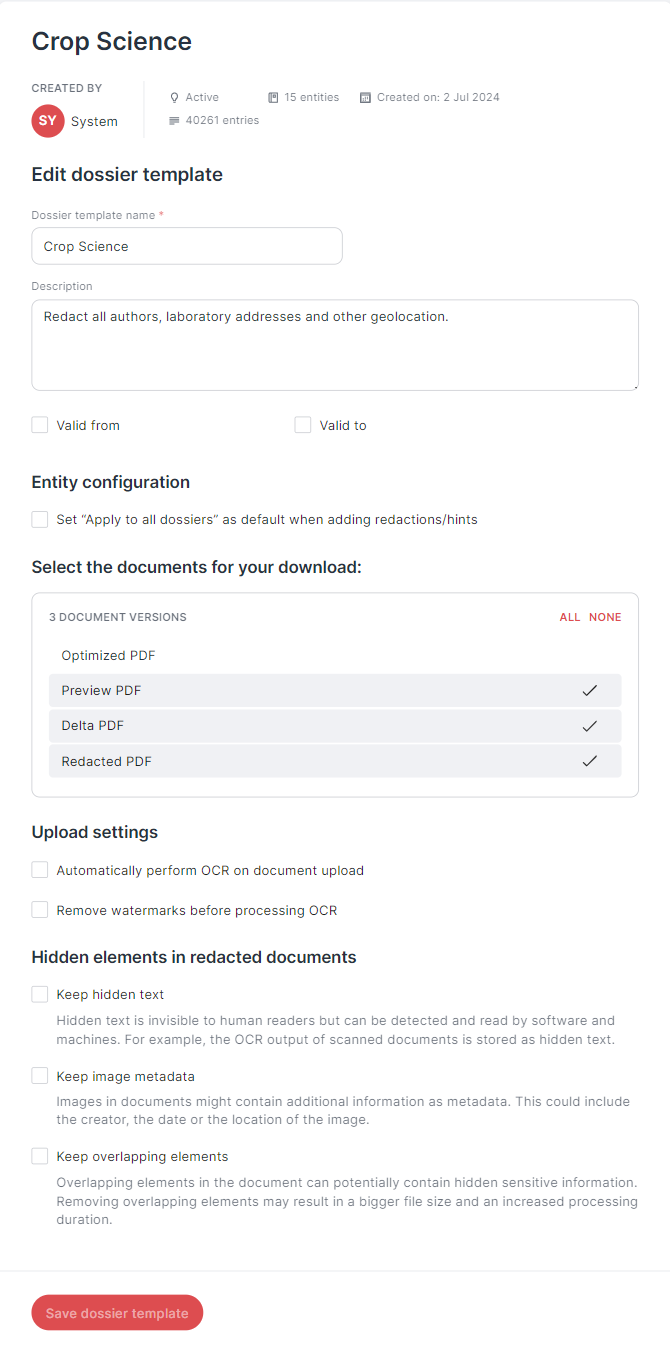Click the Delta PDF checkmark

point(590,726)
